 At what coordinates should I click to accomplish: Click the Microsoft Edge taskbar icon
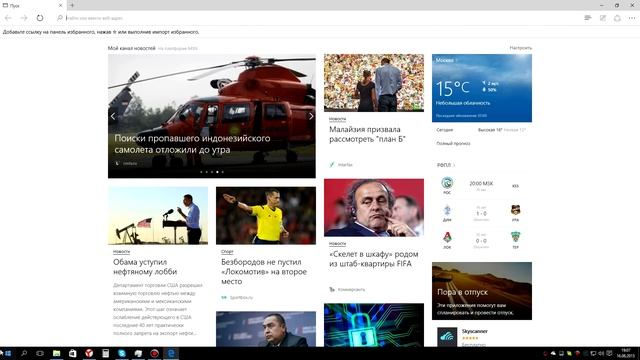tap(171, 353)
